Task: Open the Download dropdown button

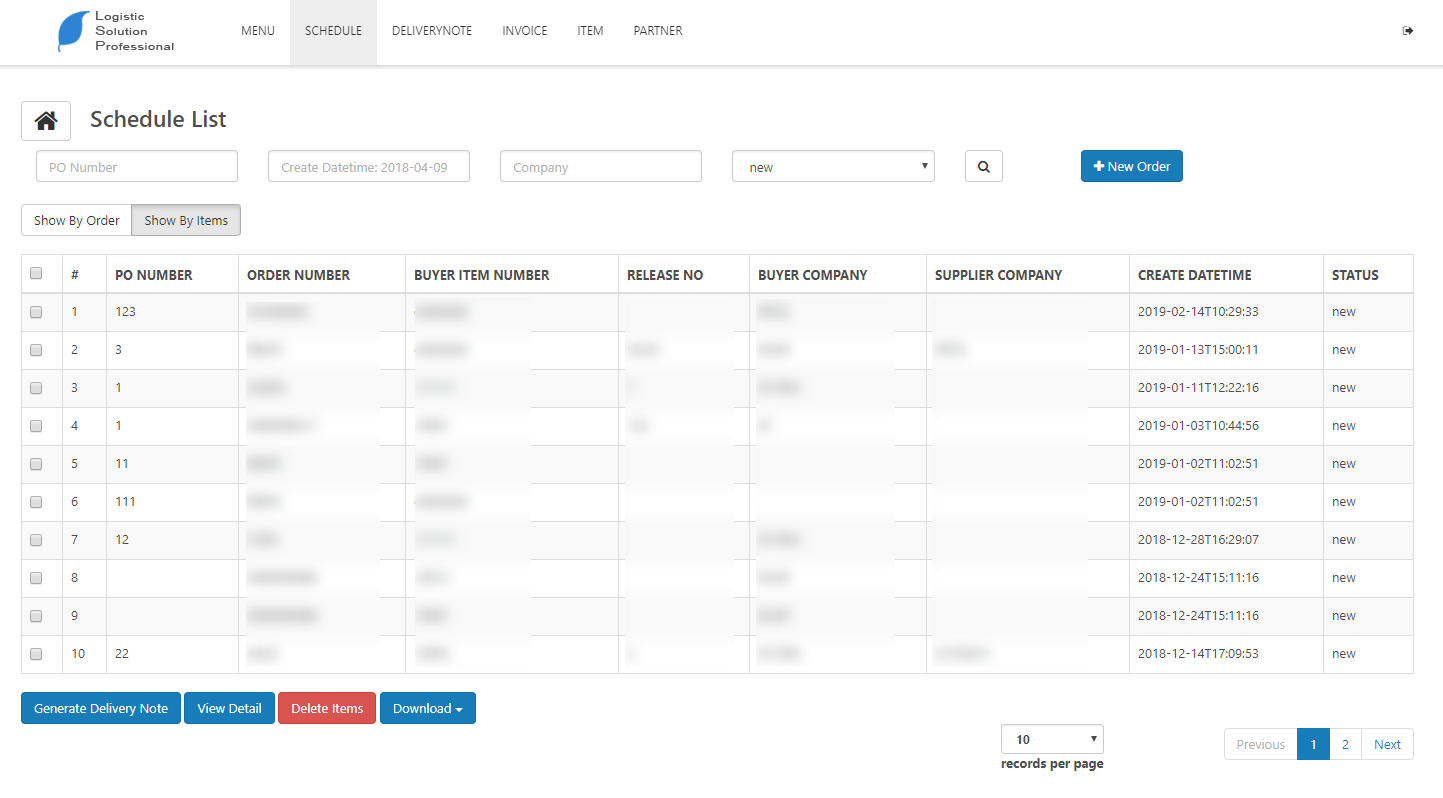Action: (428, 708)
